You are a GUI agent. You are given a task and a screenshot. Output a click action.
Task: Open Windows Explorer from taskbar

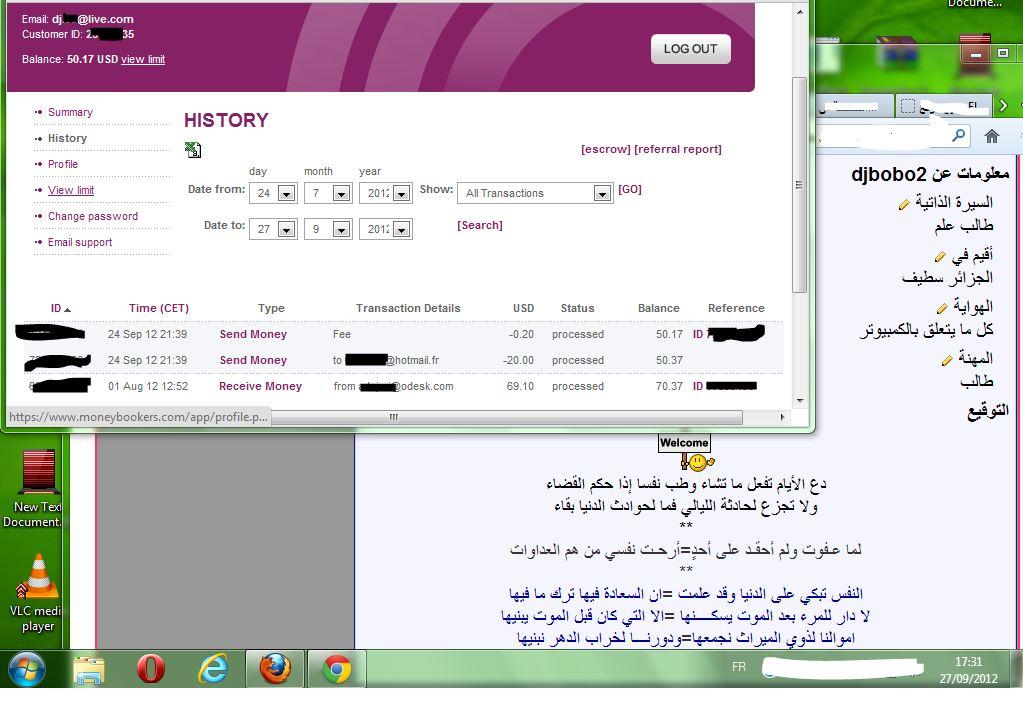pos(89,670)
